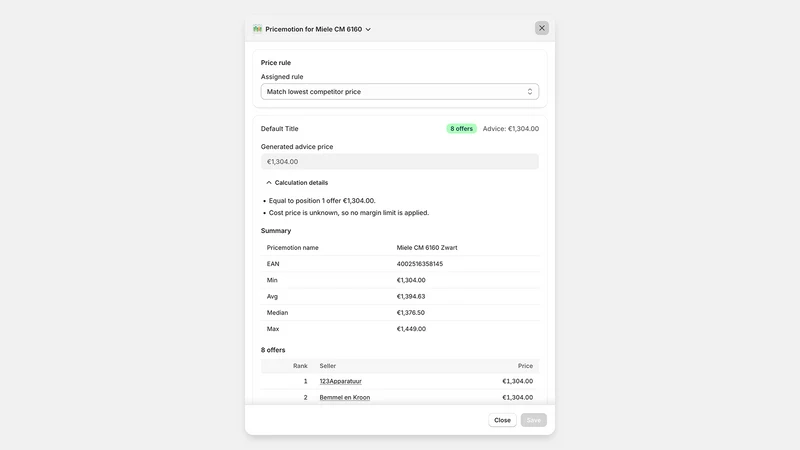Click the Advice: €1,304.00 text
The width and height of the screenshot is (800, 450).
[511, 129]
